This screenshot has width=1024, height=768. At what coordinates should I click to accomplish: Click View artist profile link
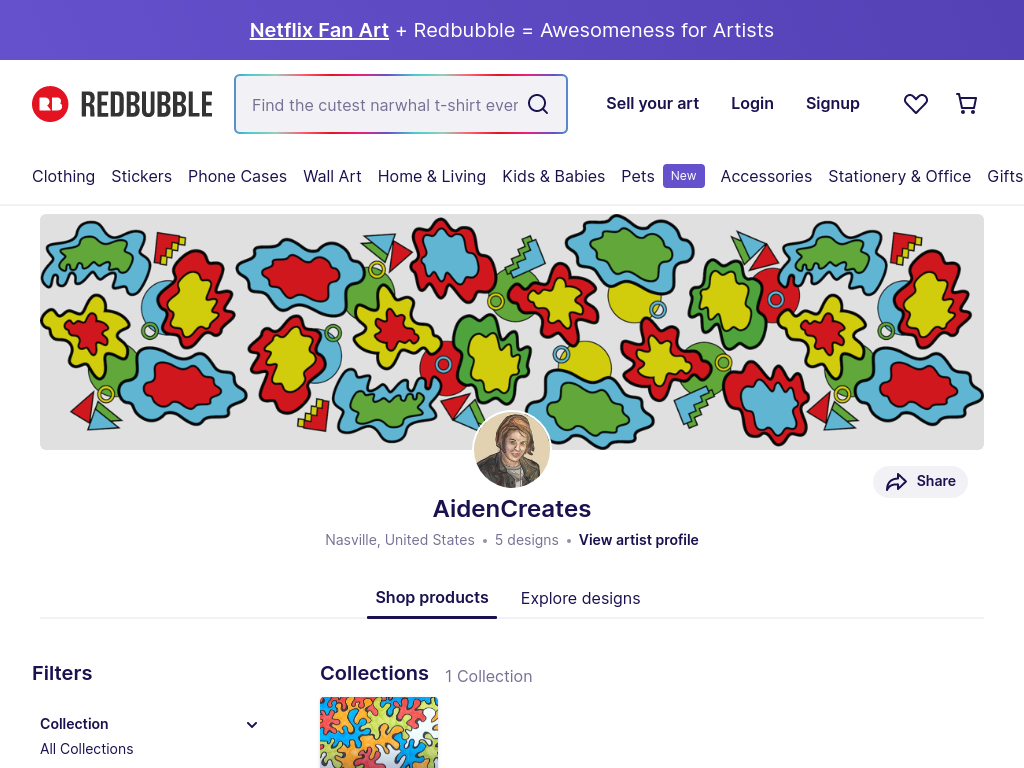coord(639,540)
